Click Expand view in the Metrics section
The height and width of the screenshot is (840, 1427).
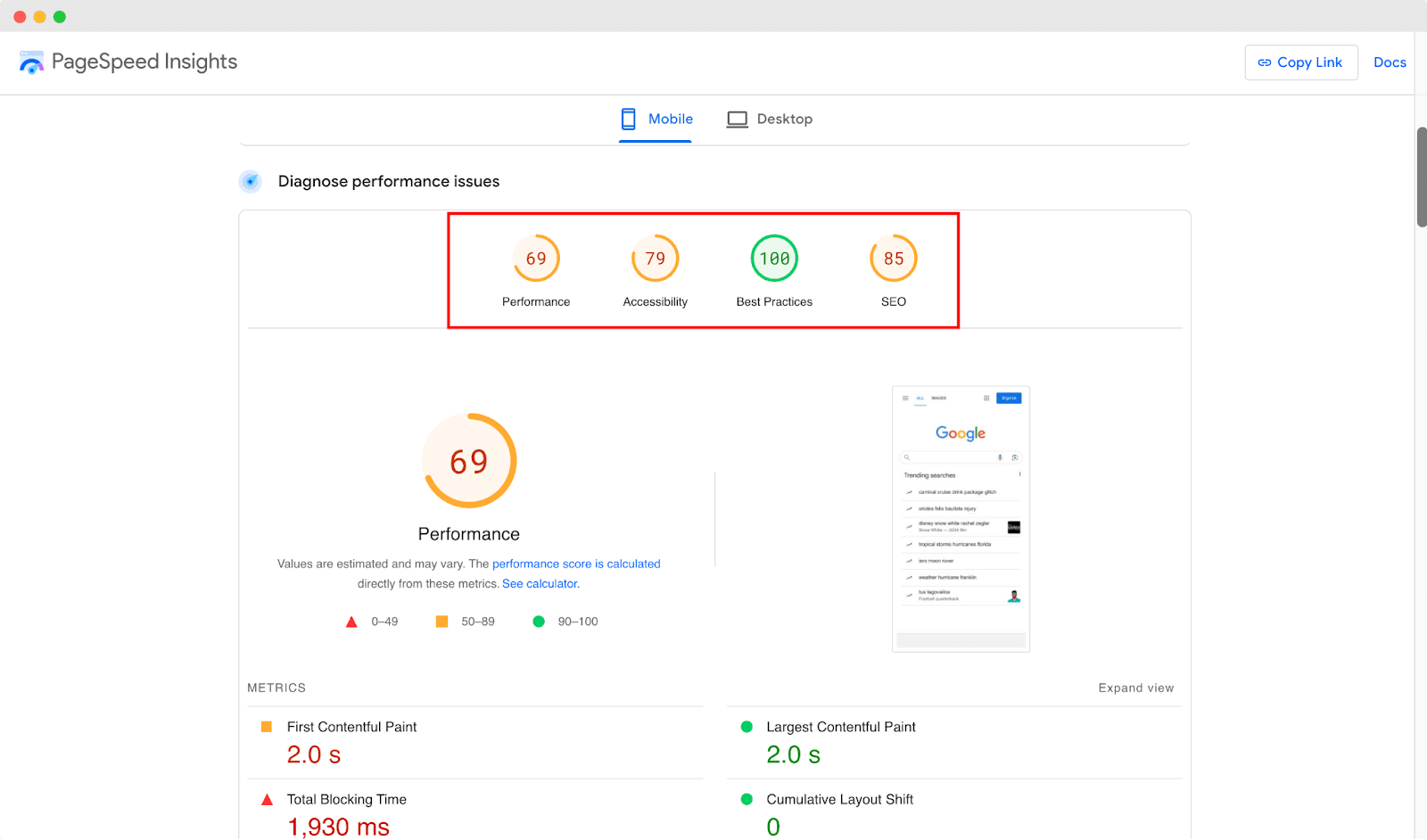click(1136, 688)
